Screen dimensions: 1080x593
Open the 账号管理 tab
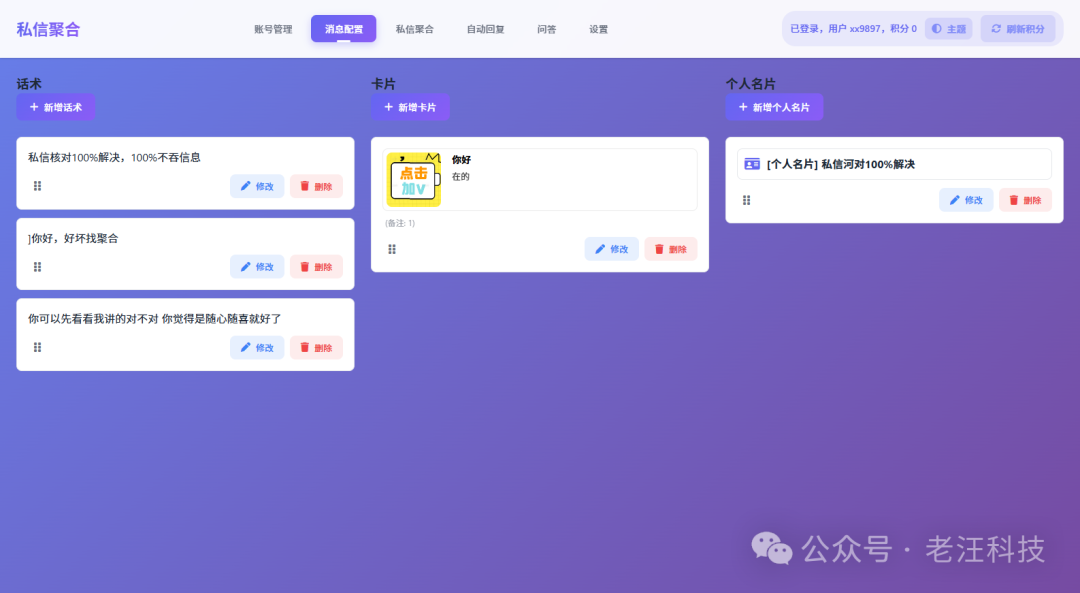[273, 29]
